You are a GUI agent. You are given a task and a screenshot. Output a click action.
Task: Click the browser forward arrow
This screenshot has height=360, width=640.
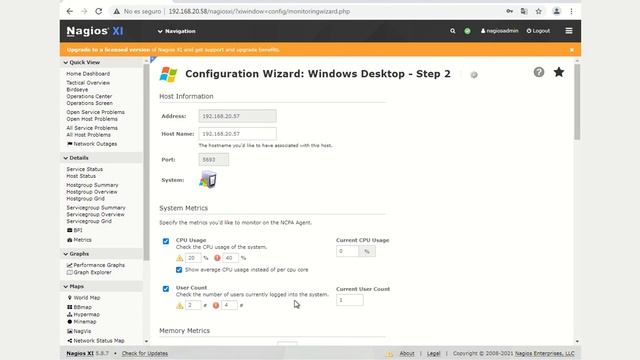pos(84,11)
